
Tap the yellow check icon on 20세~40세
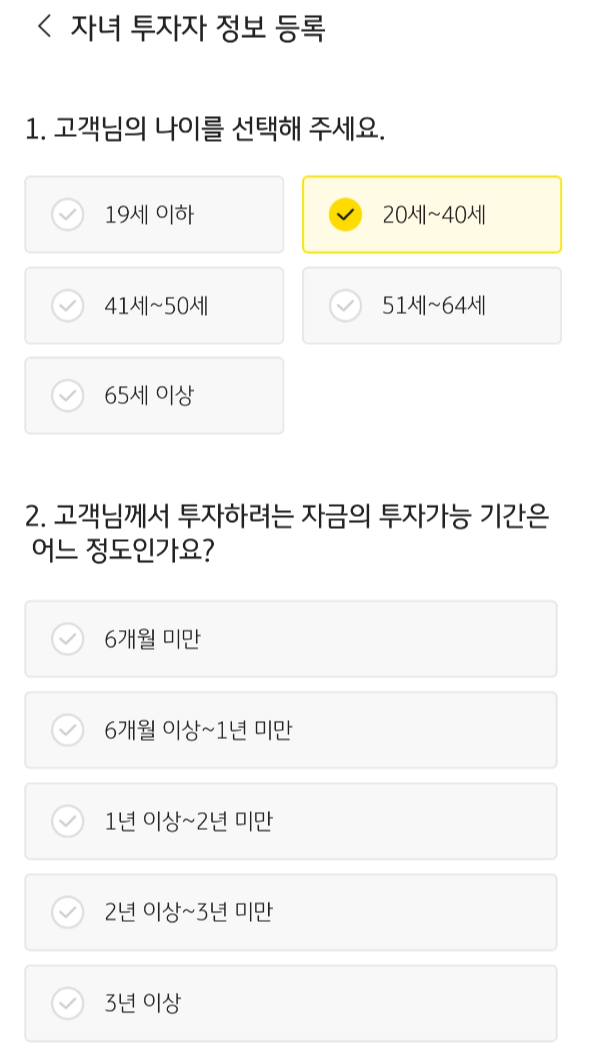tap(345, 214)
